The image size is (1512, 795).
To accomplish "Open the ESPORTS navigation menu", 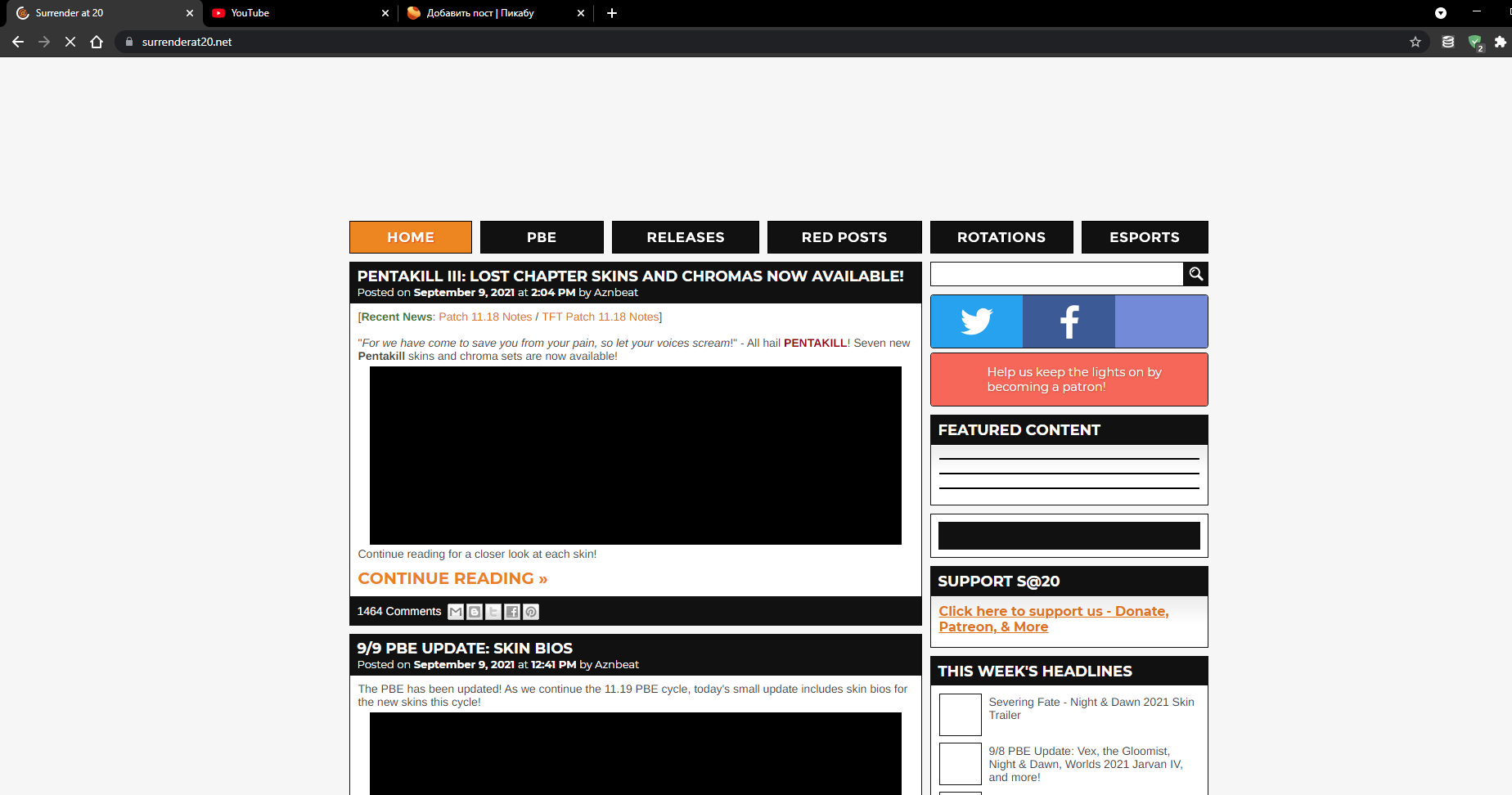I will [x=1145, y=237].
